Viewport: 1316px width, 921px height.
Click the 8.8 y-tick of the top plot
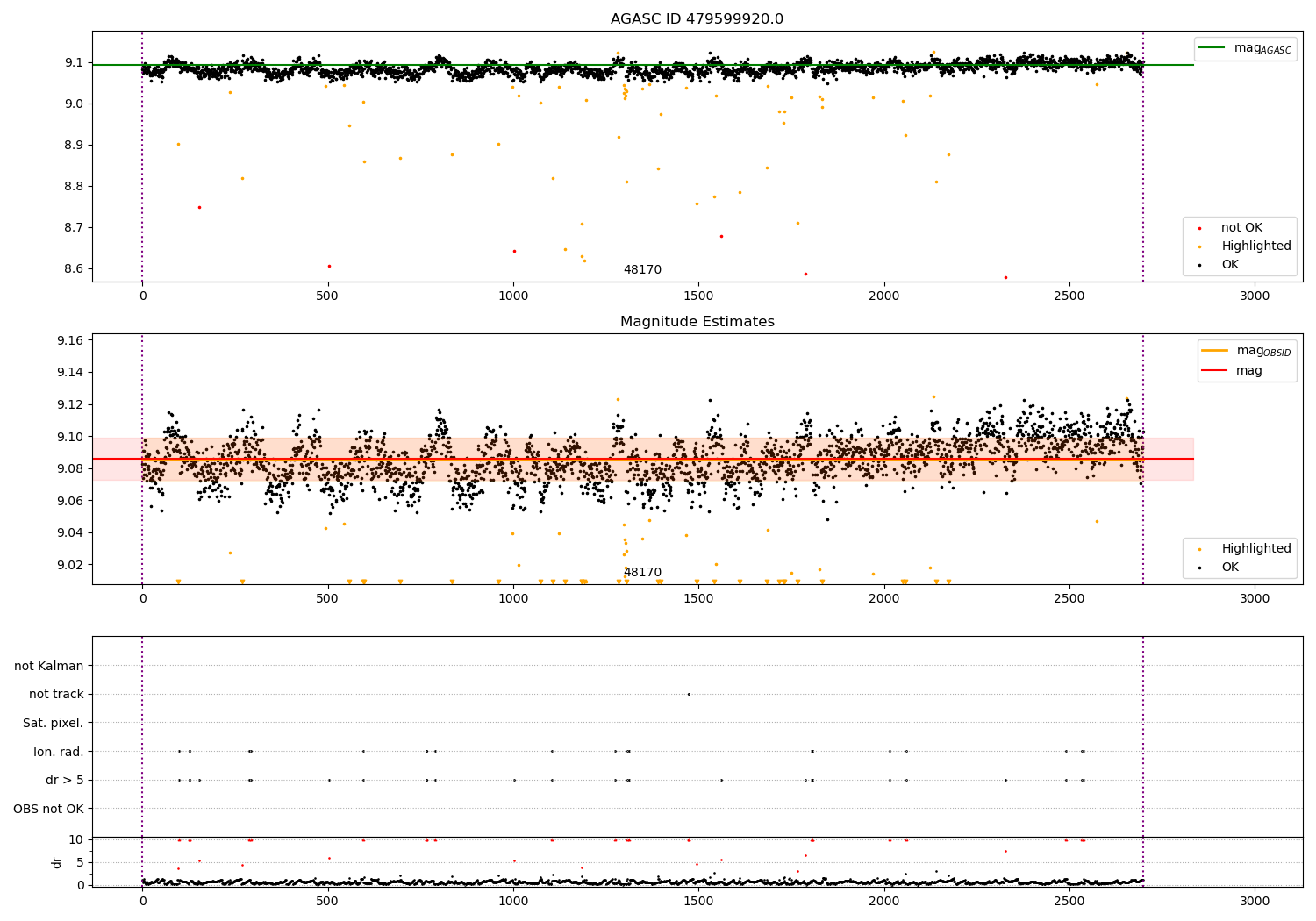click(74, 186)
